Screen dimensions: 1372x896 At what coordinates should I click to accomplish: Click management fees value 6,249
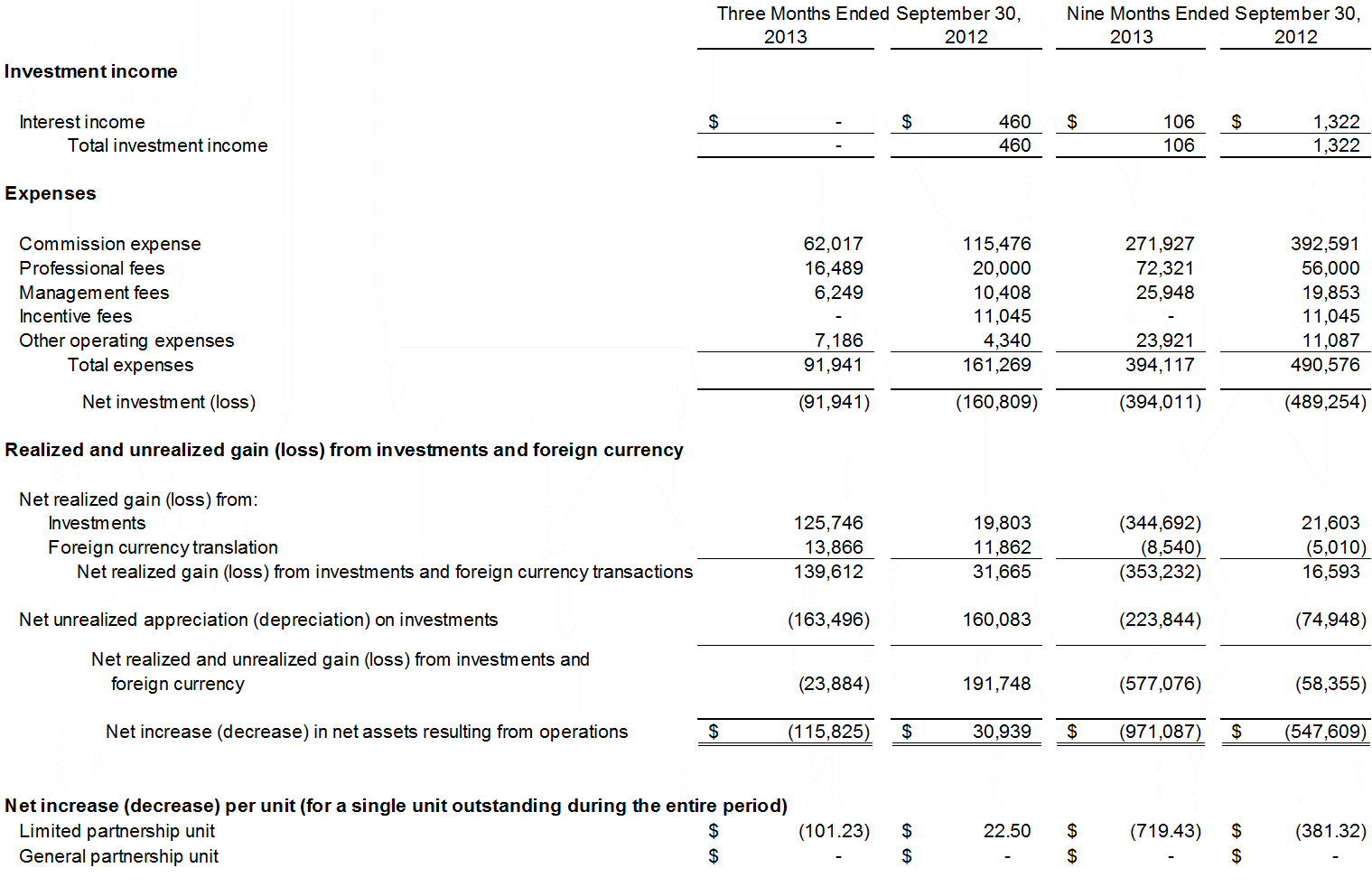pyautogui.click(x=839, y=293)
